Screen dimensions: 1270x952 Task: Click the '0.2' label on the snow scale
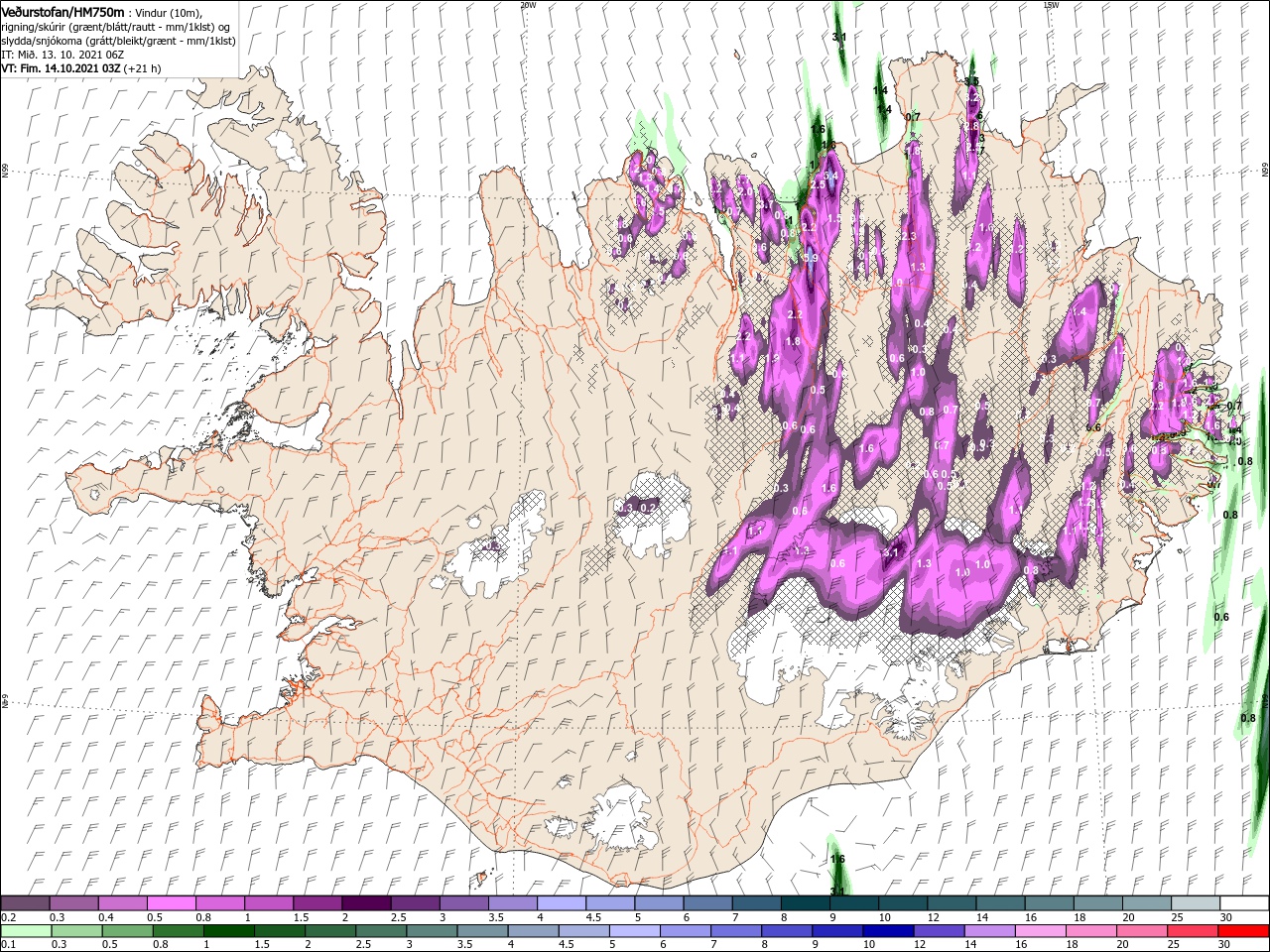(9, 917)
